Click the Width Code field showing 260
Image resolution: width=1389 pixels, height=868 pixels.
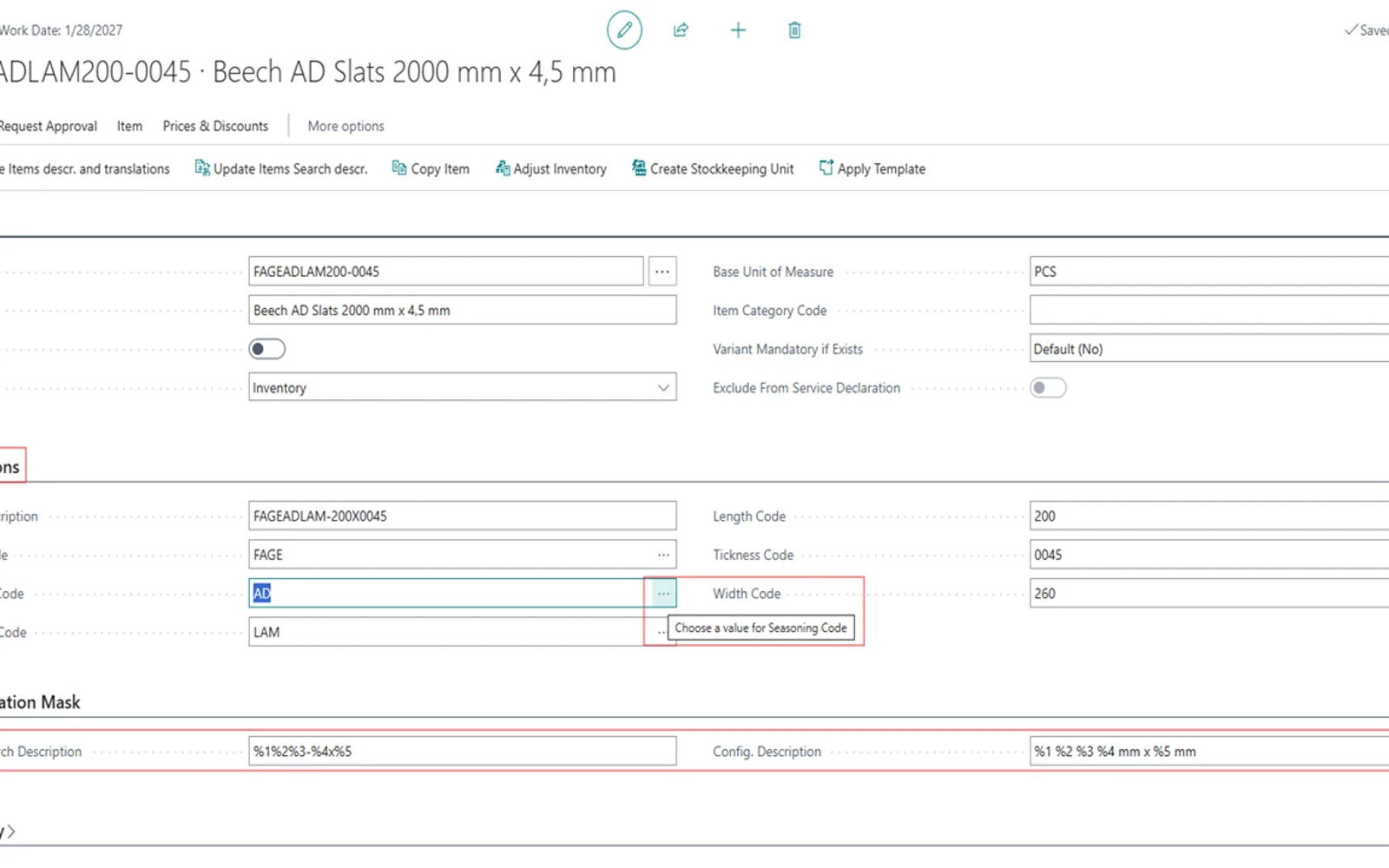click(x=1209, y=594)
